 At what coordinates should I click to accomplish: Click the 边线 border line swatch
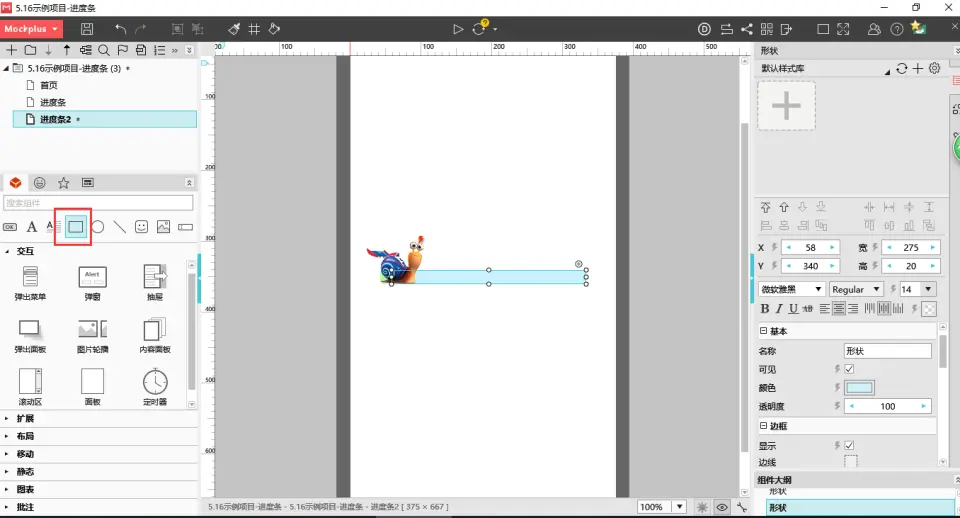(851, 461)
